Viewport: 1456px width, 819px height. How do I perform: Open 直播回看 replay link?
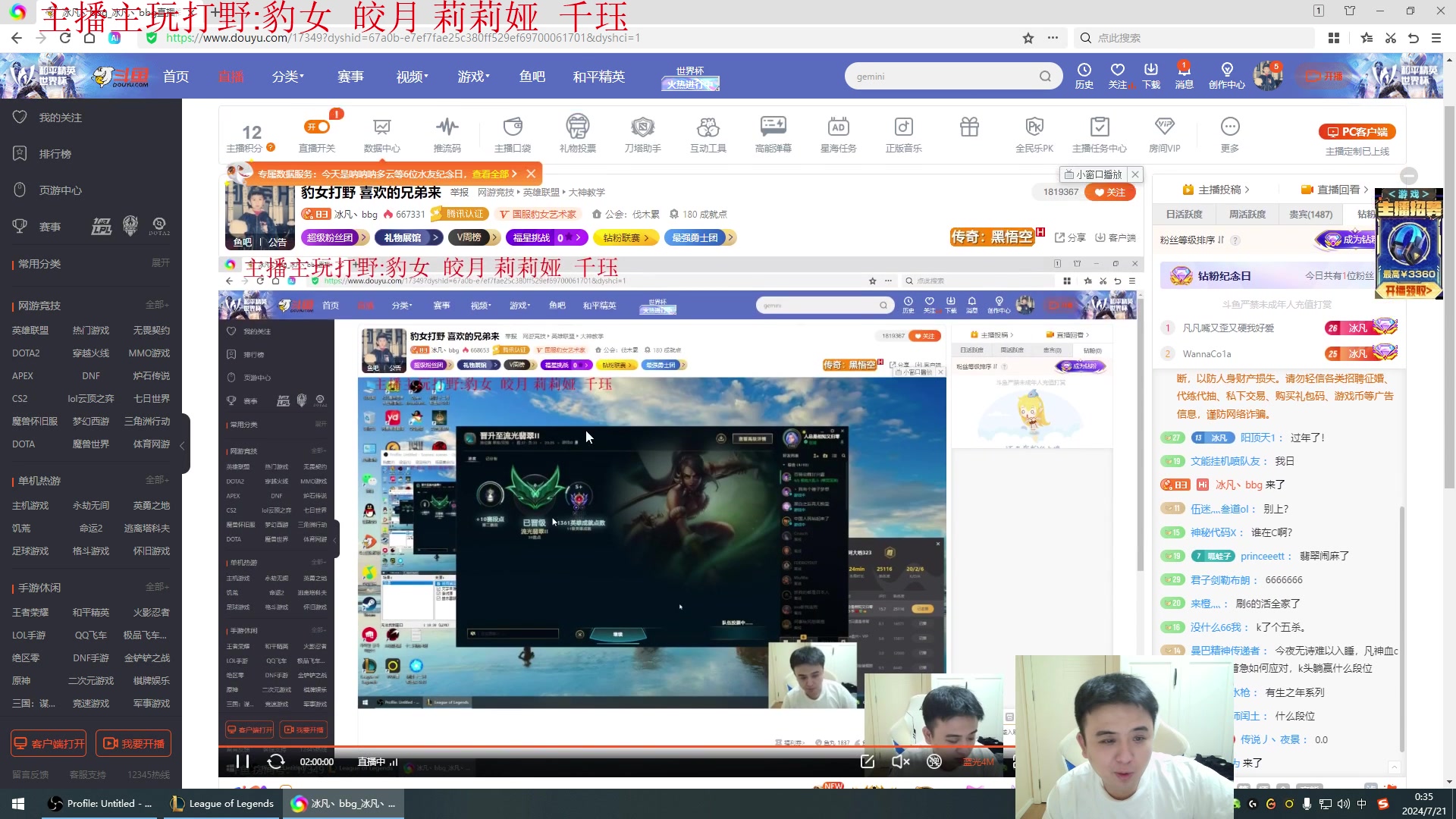click(x=1335, y=190)
